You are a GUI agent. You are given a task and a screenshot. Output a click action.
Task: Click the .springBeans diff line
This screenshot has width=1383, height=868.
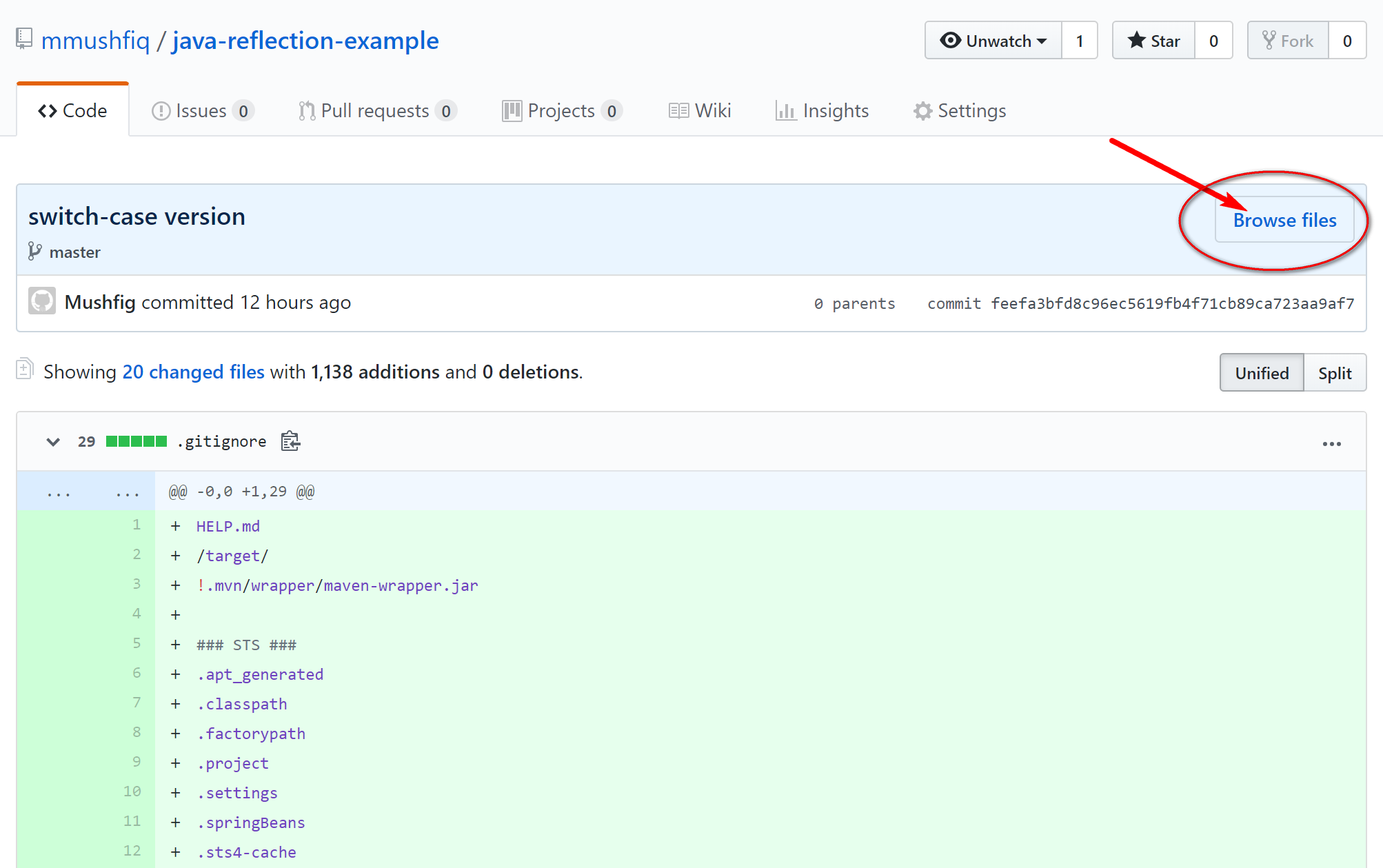(x=760, y=822)
